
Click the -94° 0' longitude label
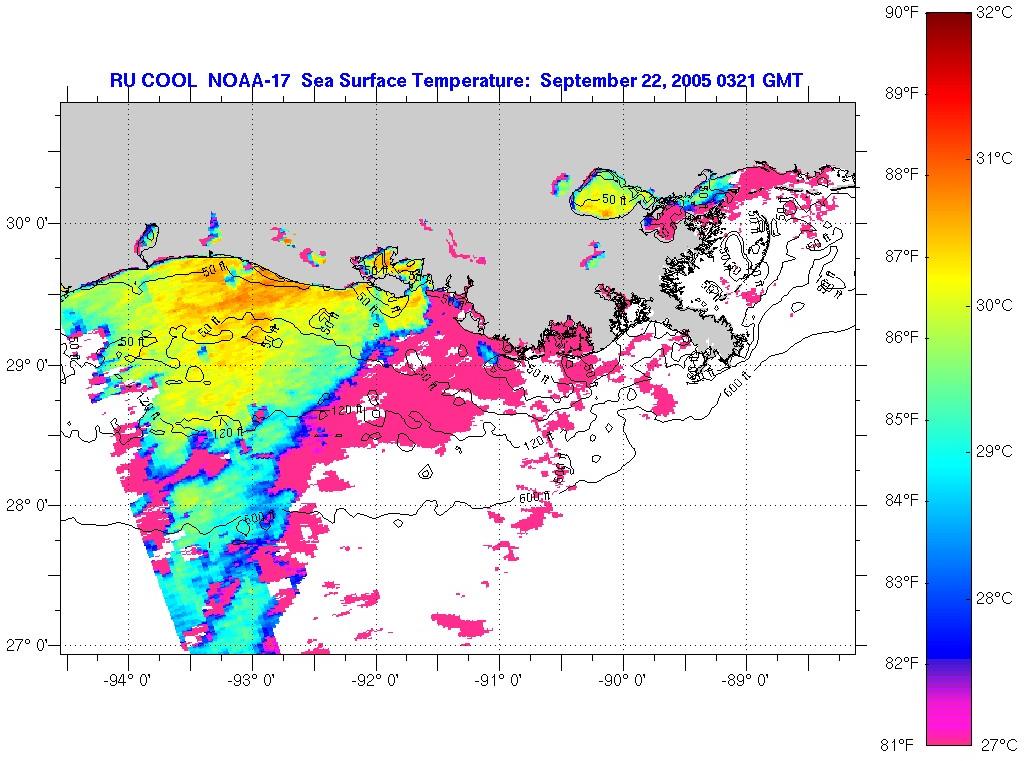click(x=129, y=681)
